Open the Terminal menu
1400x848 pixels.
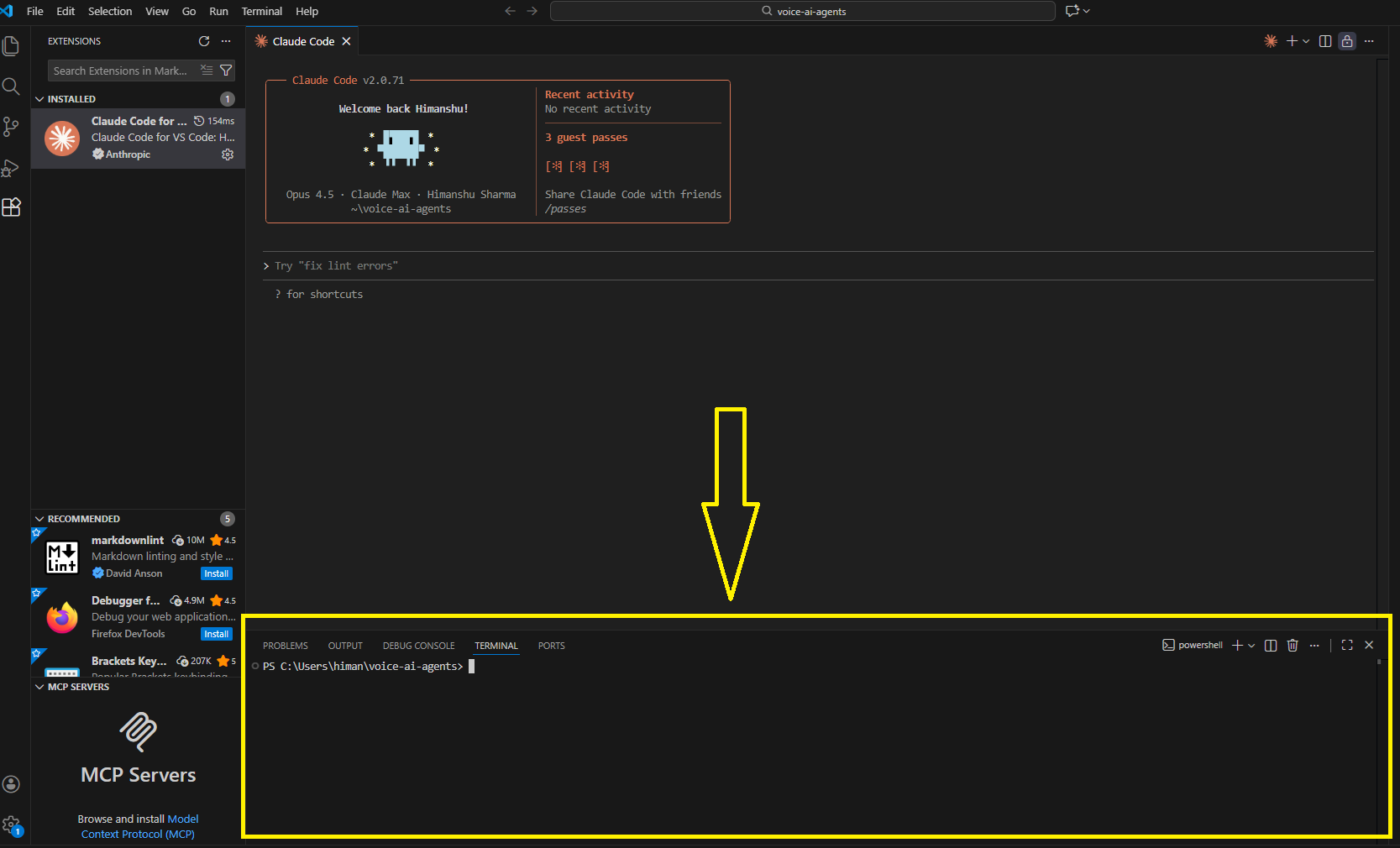262,11
